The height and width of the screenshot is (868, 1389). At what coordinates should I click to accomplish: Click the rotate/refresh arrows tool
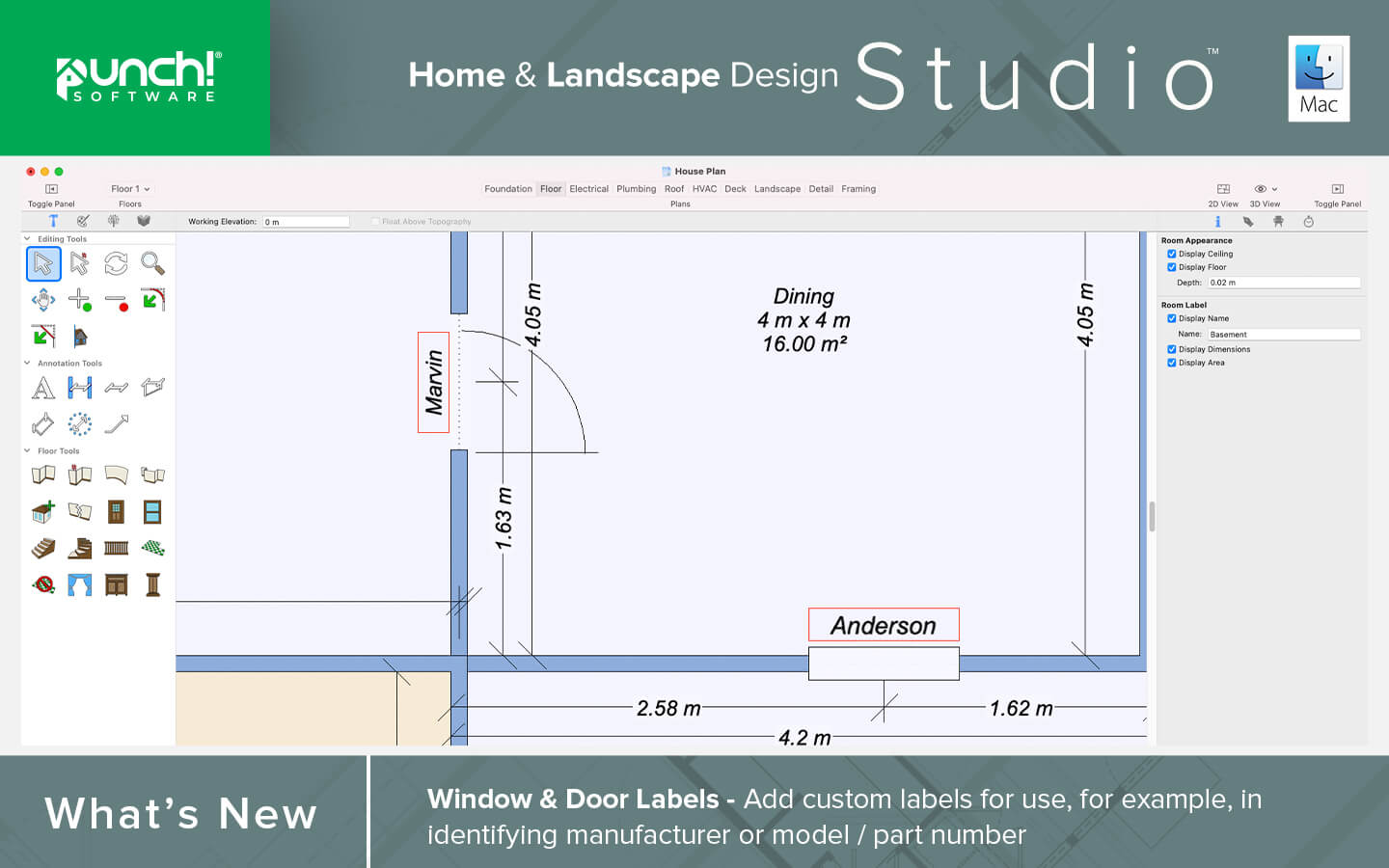(x=116, y=263)
